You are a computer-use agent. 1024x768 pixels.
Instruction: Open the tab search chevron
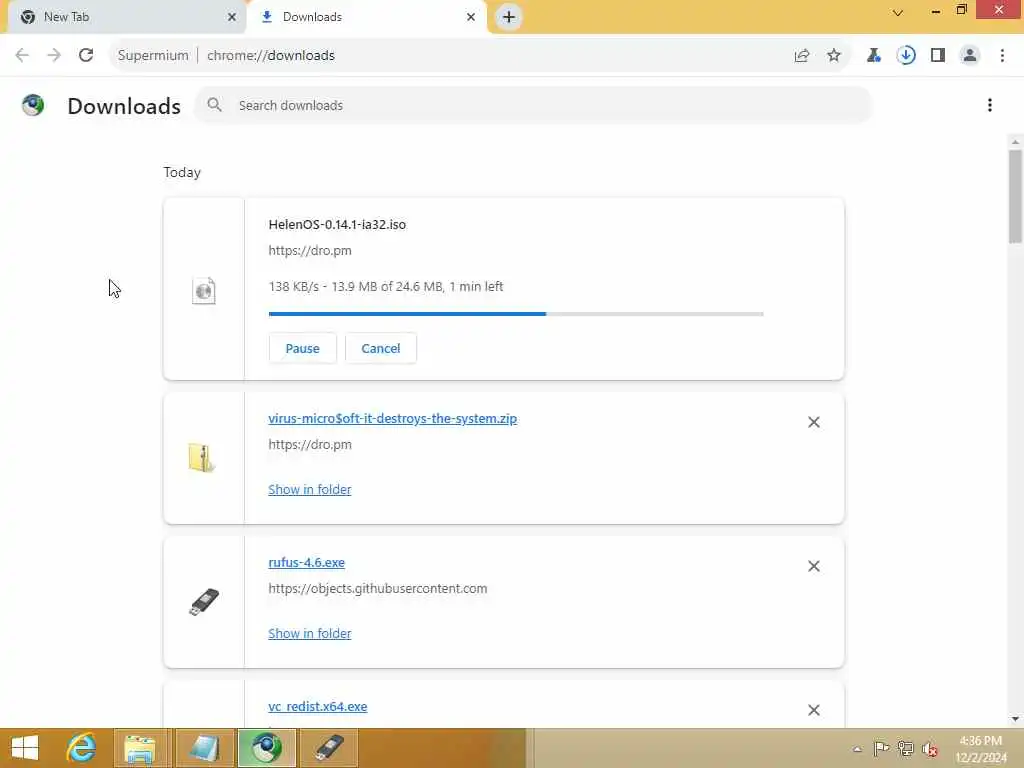(898, 13)
